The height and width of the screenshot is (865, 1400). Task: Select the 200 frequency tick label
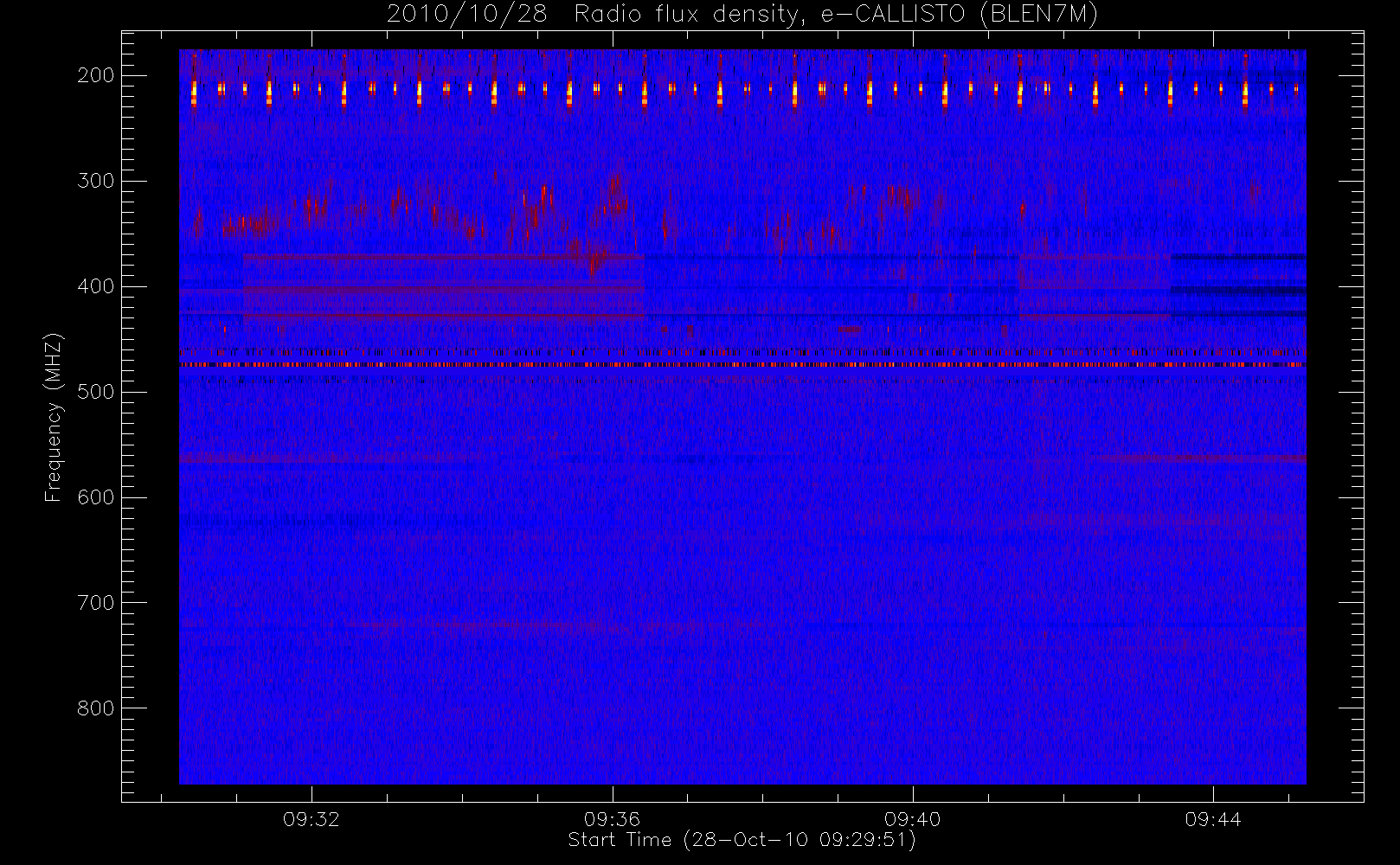(96, 75)
